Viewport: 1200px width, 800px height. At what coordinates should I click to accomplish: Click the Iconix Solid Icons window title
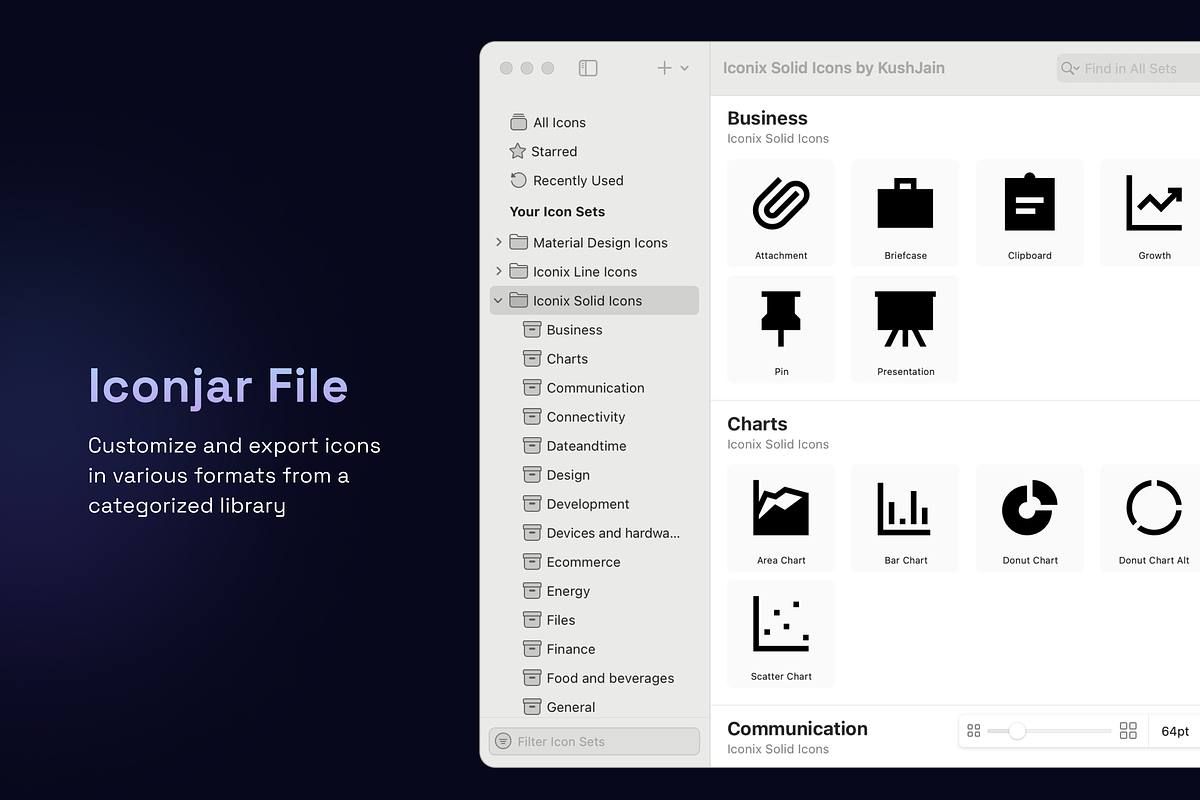click(x=834, y=68)
